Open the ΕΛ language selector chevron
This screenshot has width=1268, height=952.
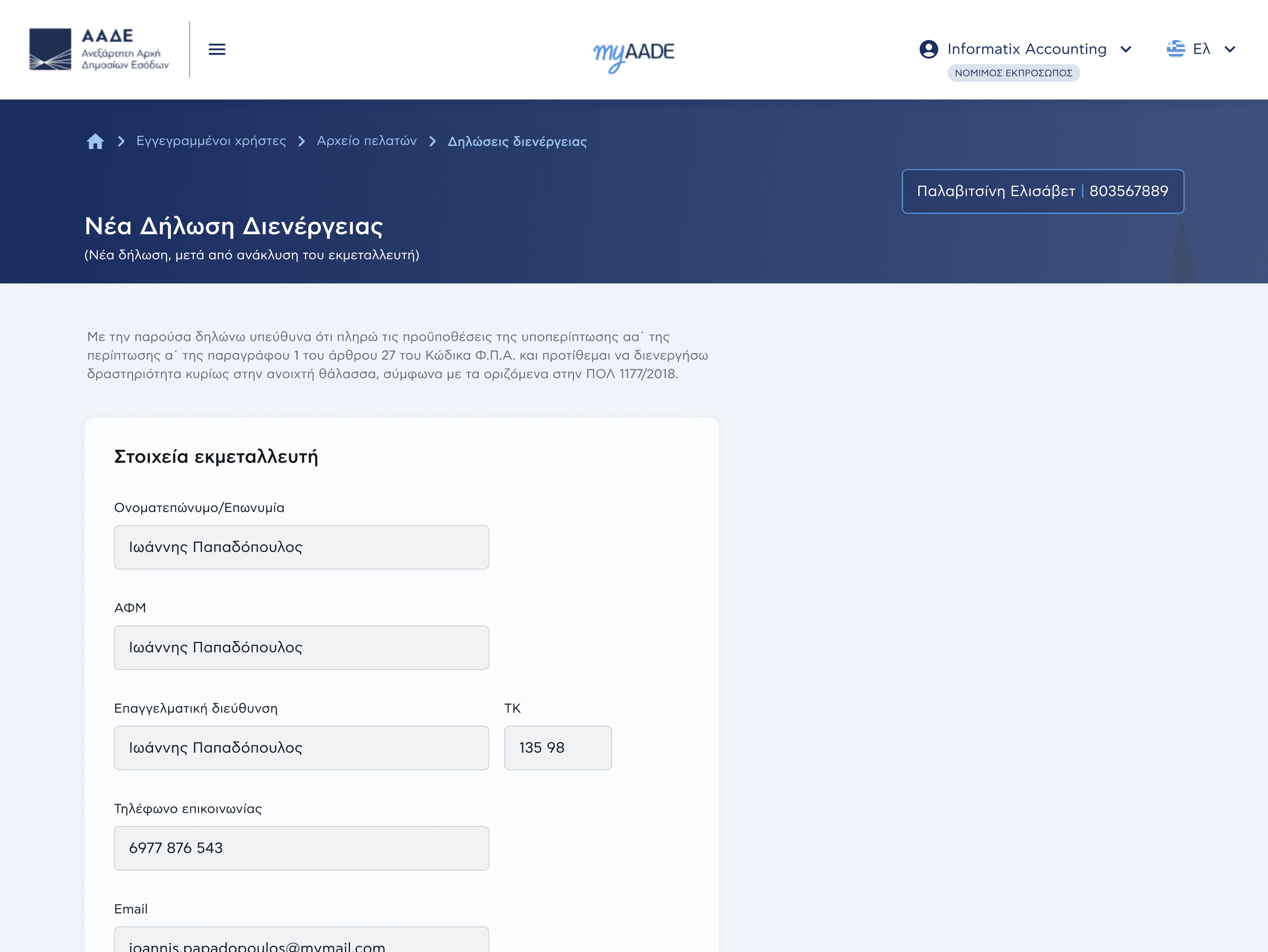pos(1230,49)
